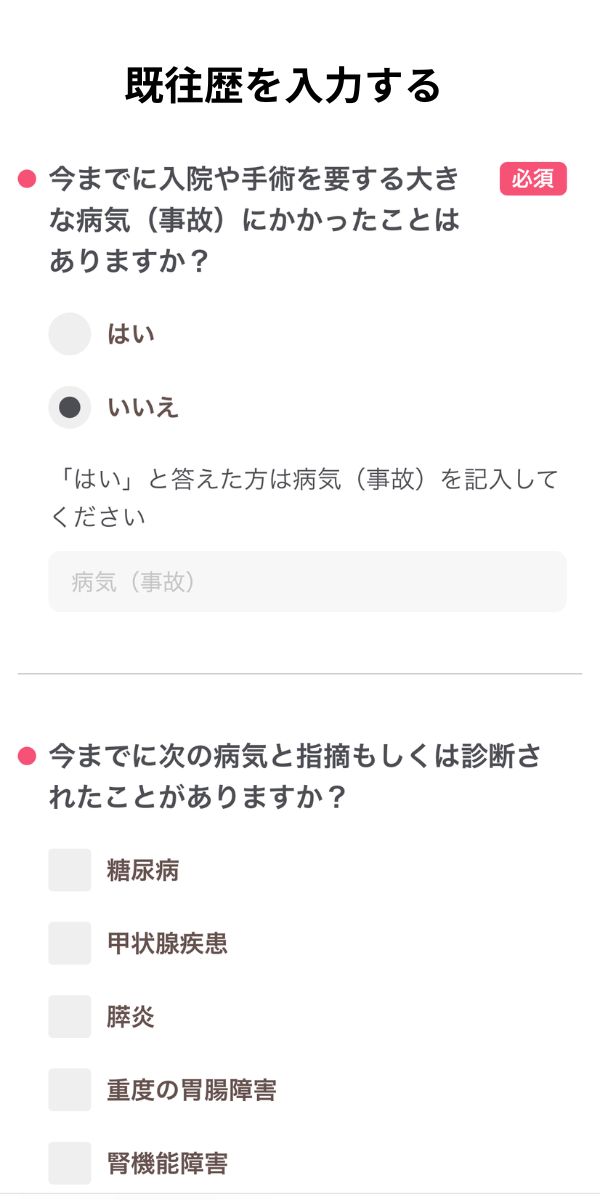The width and height of the screenshot is (600, 1200).
Task: Select the いいえ radio button
Action: [x=70, y=408]
